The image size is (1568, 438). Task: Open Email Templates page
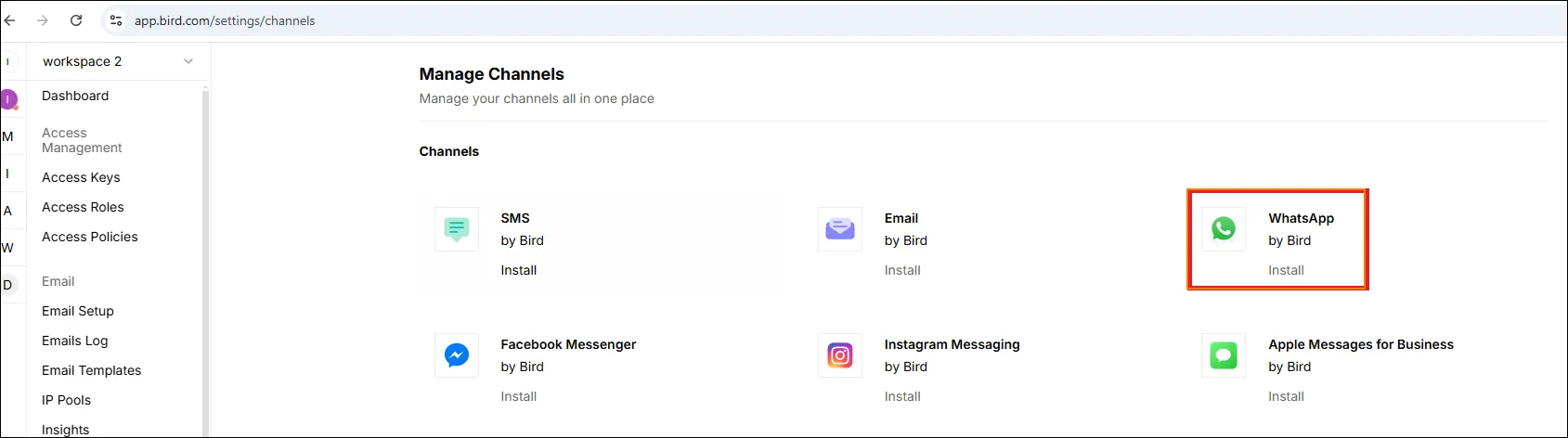(92, 370)
